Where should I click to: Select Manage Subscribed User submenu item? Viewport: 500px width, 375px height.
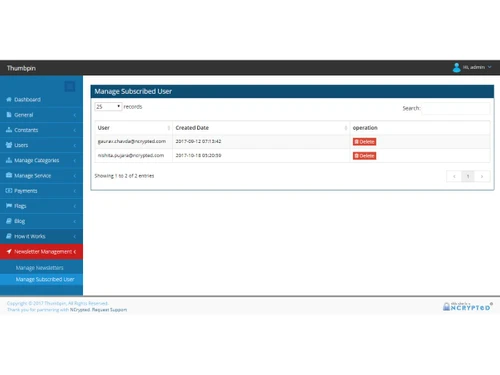(x=45, y=279)
